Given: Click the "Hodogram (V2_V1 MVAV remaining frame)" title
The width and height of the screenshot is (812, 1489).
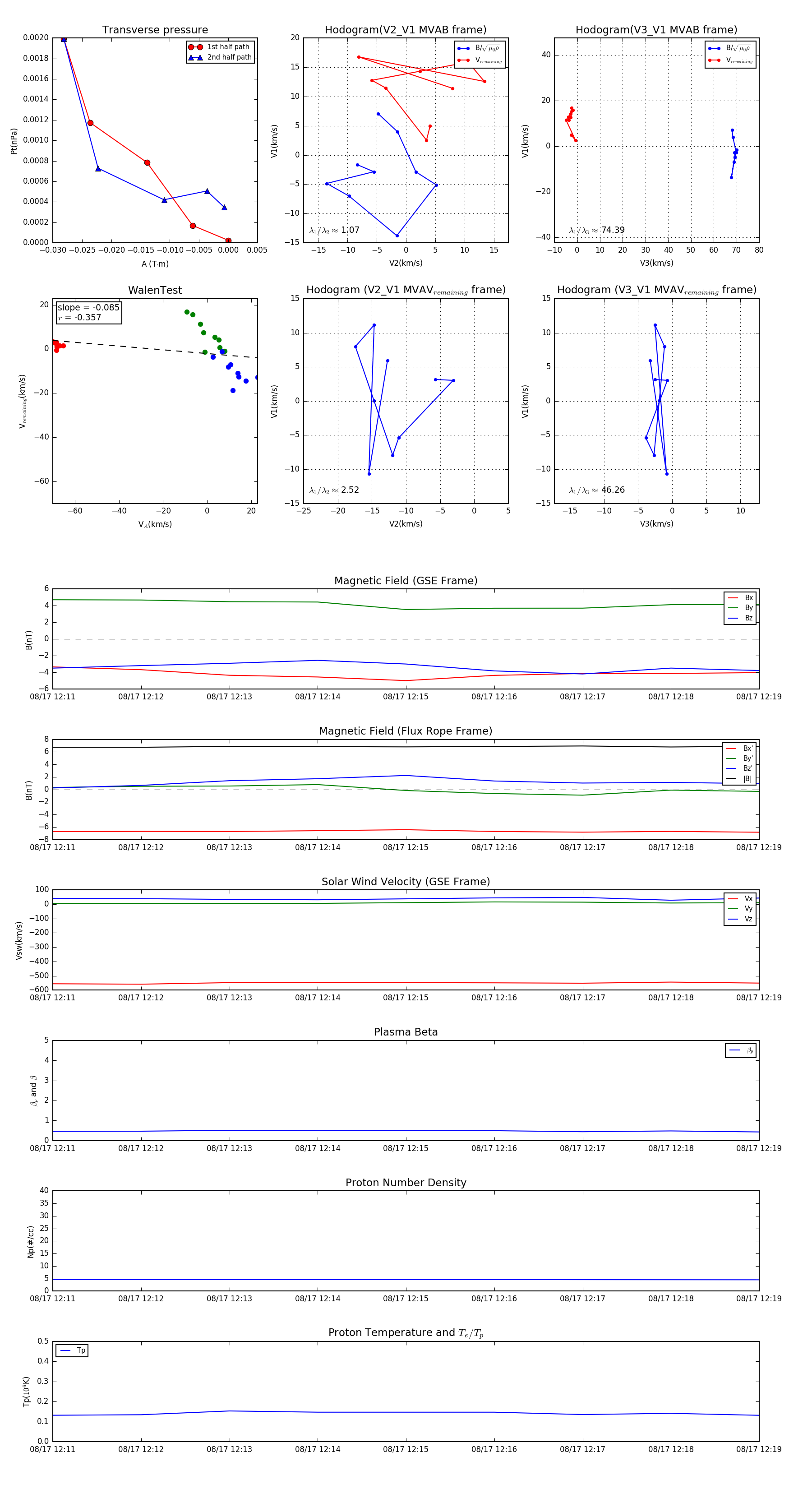Looking at the screenshot, I should [x=406, y=290].
